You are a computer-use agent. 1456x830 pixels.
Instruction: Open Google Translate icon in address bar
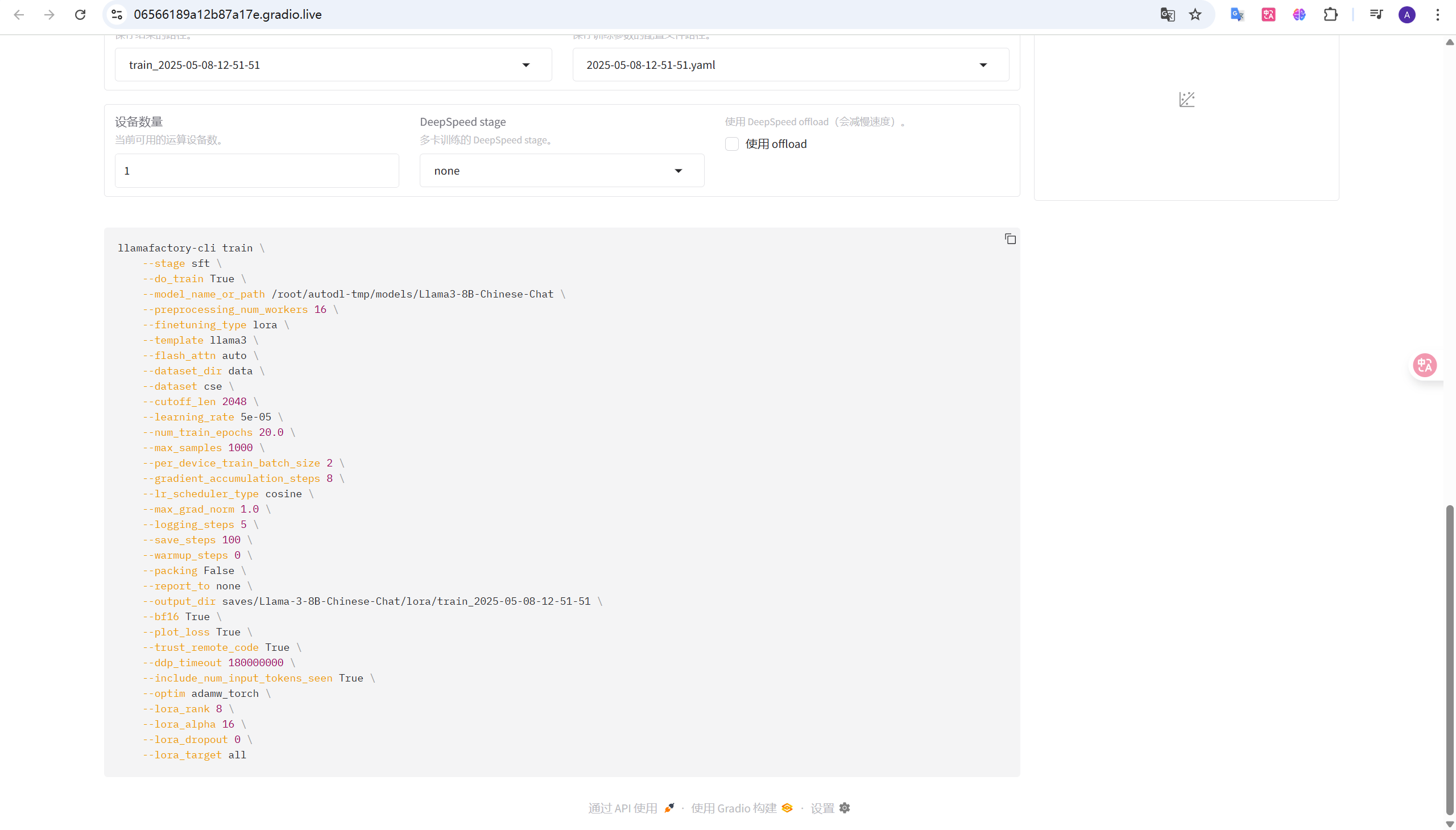[x=1167, y=15]
